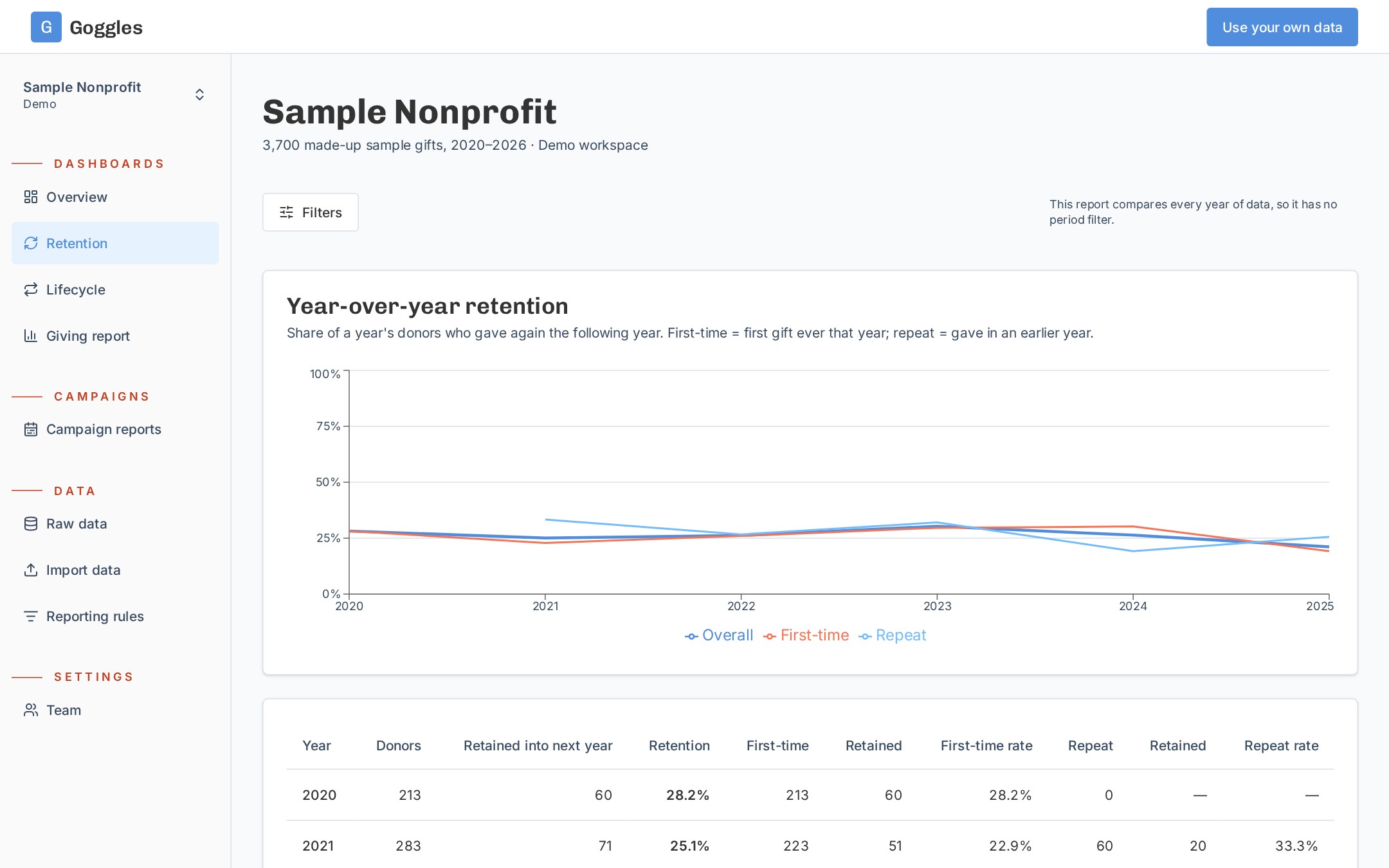The width and height of the screenshot is (1389, 868).
Task: Click the Campaign reports calendar icon
Action: pyautogui.click(x=31, y=429)
